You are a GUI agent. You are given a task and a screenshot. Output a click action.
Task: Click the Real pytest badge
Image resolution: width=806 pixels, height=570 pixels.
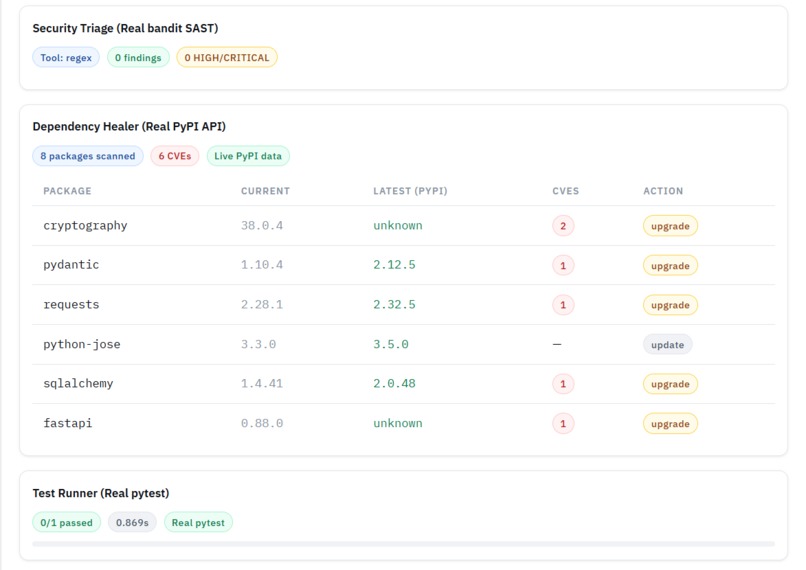tap(198, 522)
